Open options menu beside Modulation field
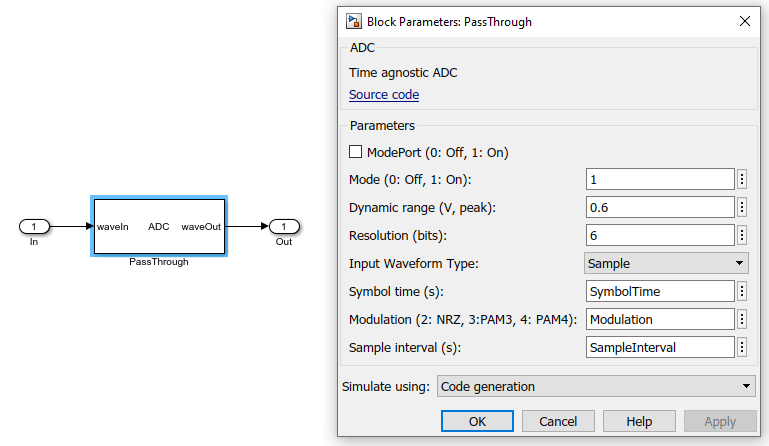The width and height of the screenshot is (769, 446). click(x=742, y=319)
